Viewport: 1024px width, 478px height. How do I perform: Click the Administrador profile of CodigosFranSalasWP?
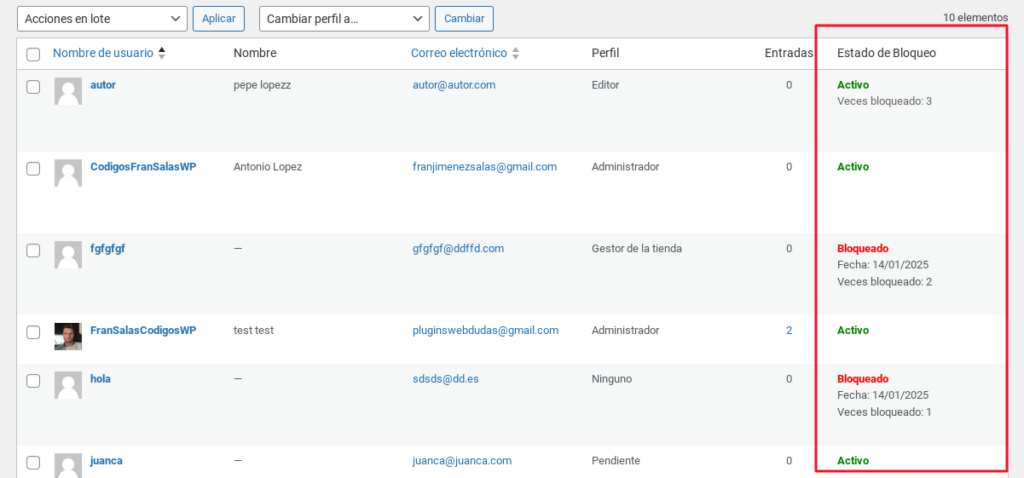click(626, 167)
